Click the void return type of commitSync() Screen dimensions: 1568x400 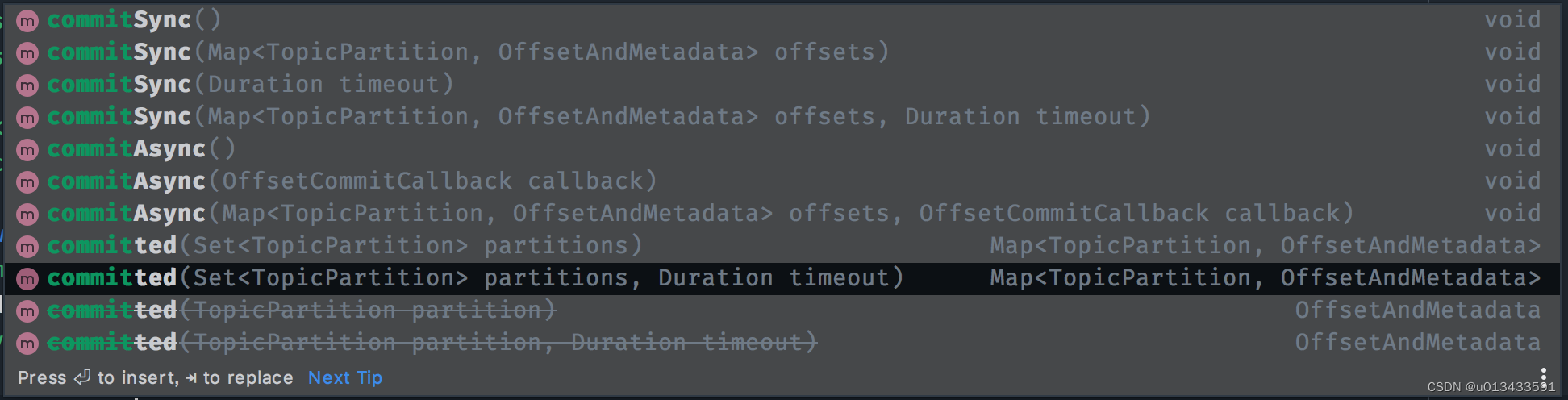coord(1512,20)
